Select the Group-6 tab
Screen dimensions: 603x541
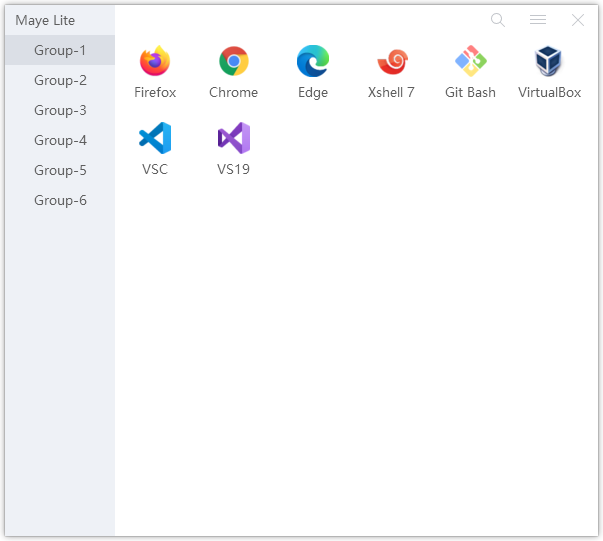60,200
